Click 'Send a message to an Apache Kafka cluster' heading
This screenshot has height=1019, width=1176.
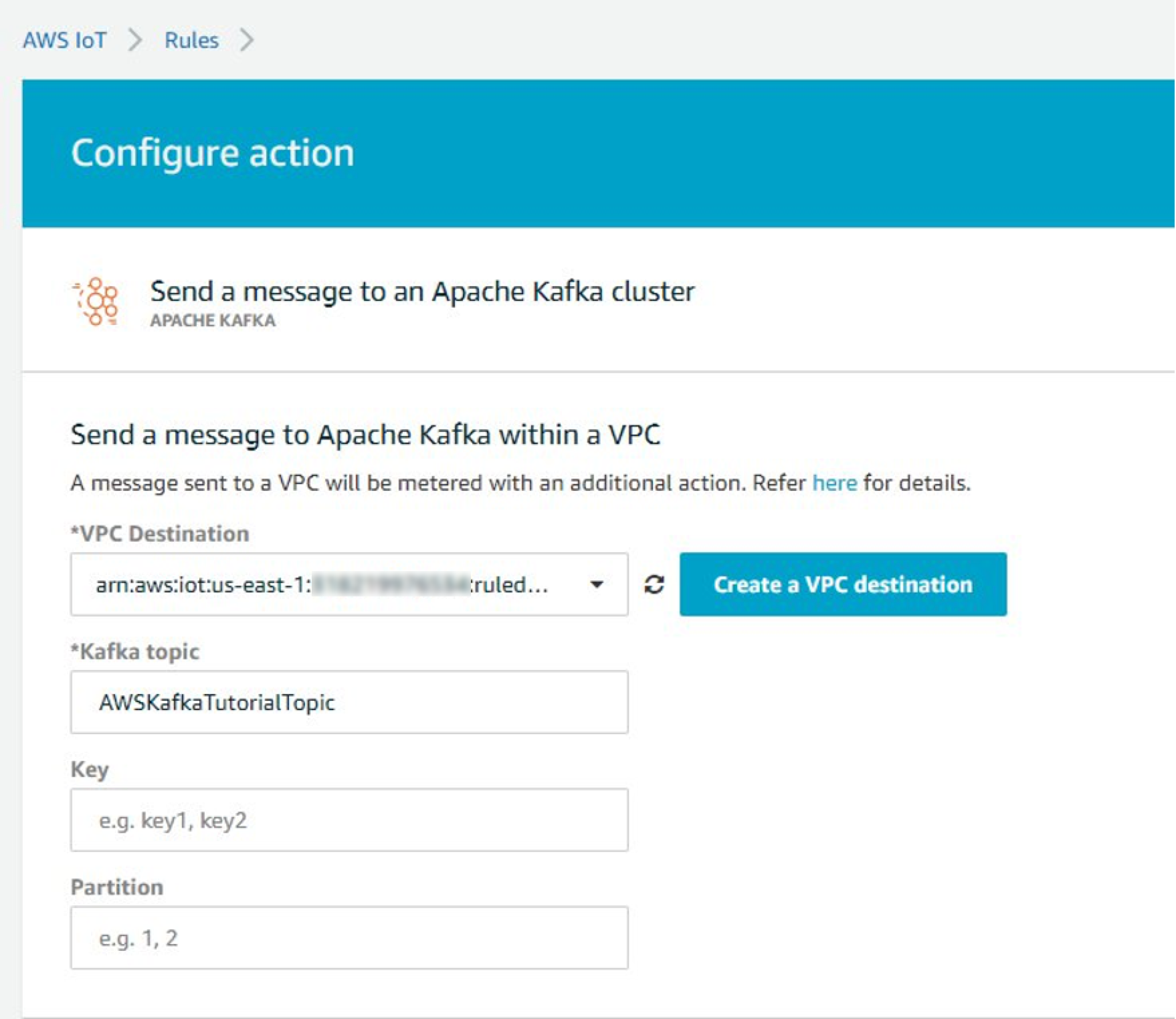coord(422,292)
